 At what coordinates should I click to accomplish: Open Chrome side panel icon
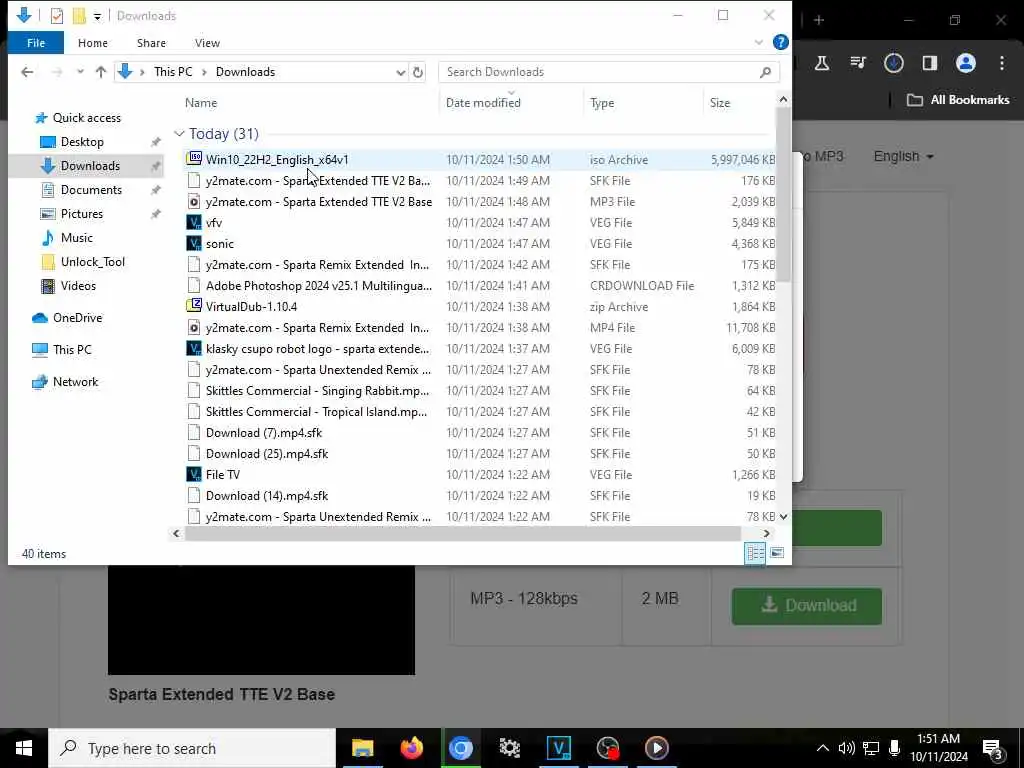tap(929, 63)
